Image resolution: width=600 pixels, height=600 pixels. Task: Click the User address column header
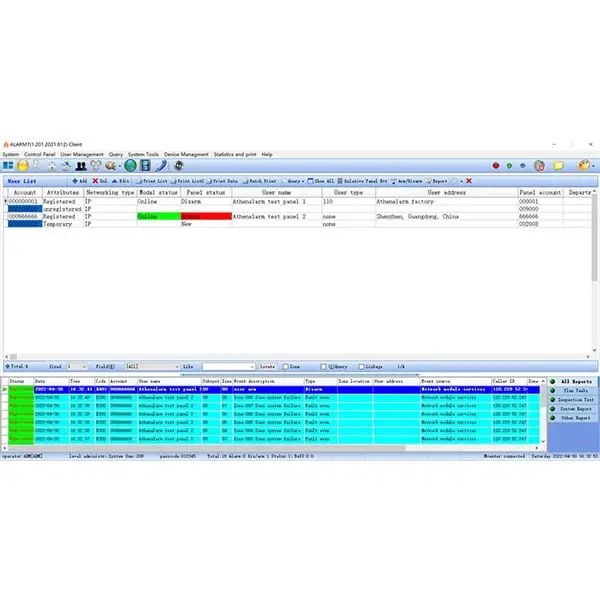[447, 192]
